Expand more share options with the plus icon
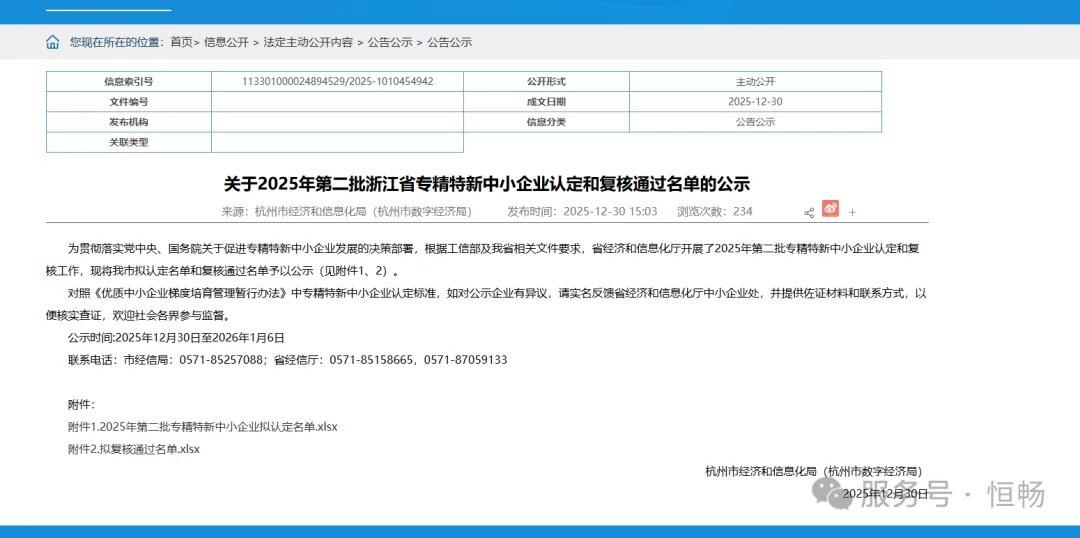Image resolution: width=1080 pixels, height=538 pixels. coord(852,212)
